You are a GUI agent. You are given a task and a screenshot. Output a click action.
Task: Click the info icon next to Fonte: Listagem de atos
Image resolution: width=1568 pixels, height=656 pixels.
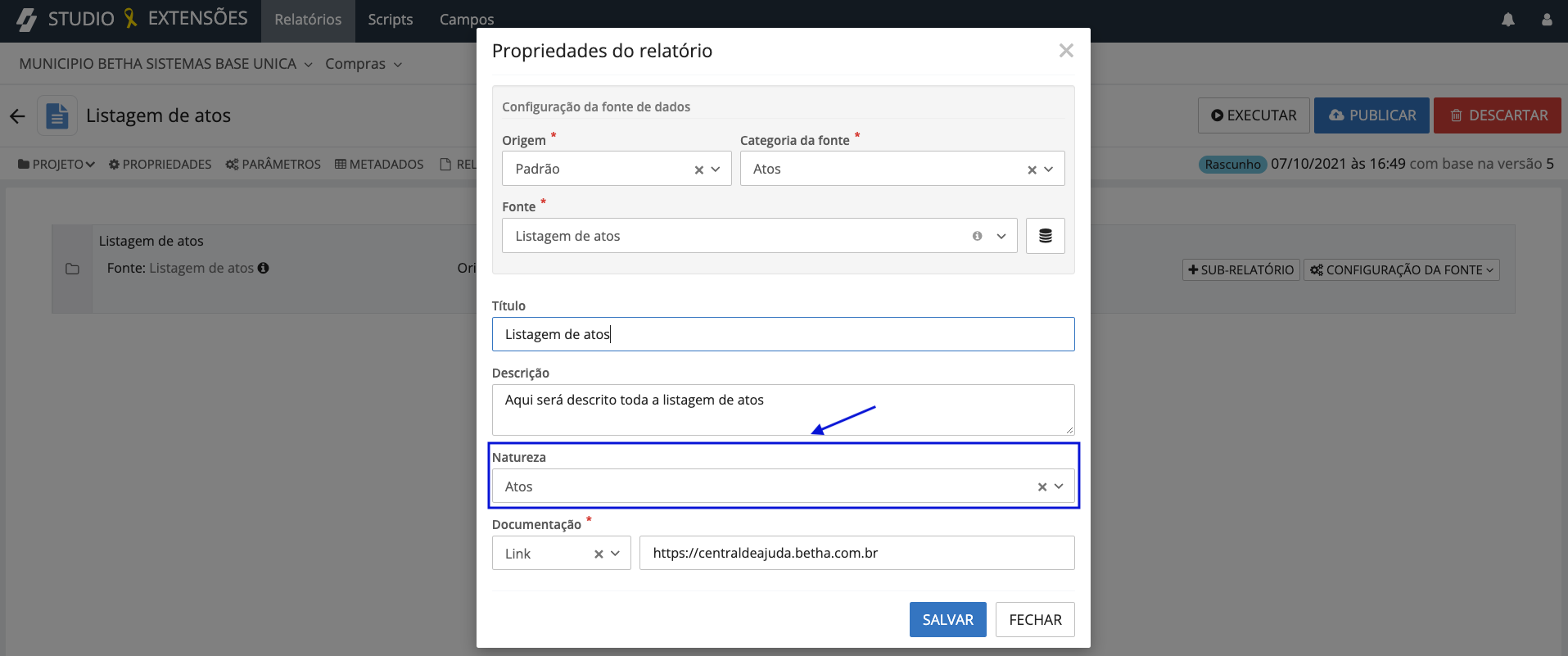[x=263, y=268]
